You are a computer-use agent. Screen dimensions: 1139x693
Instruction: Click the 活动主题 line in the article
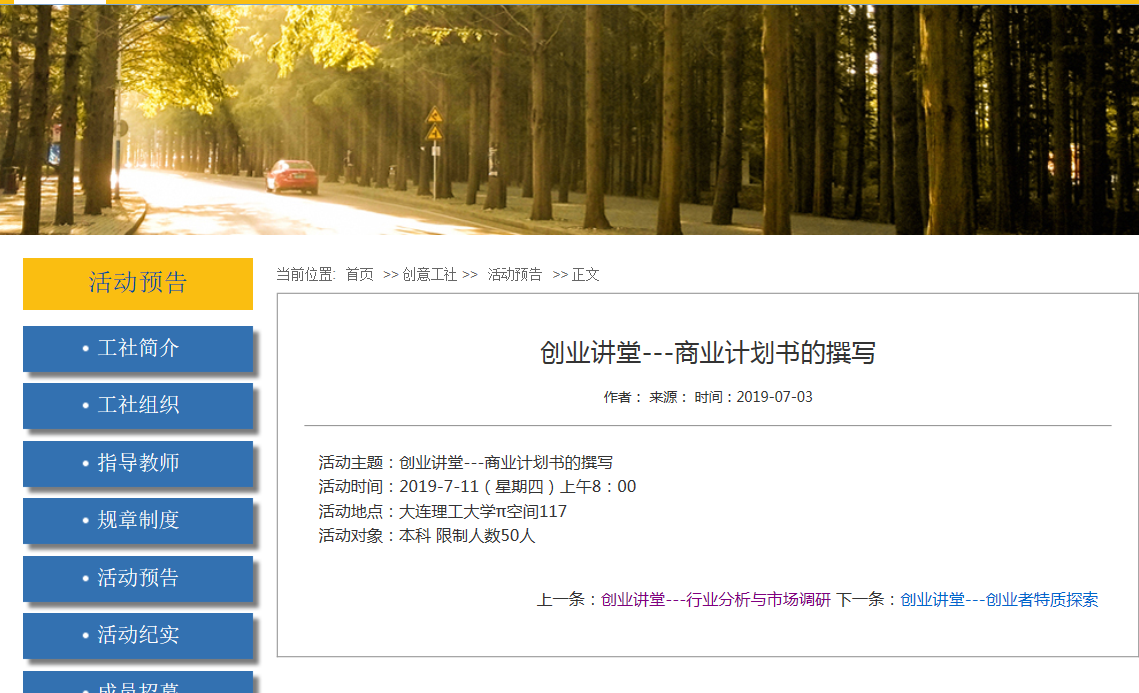coord(466,463)
